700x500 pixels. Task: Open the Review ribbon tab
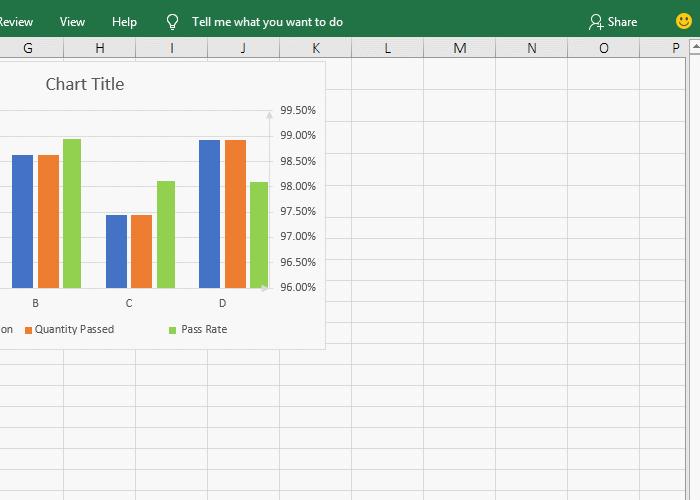16,21
